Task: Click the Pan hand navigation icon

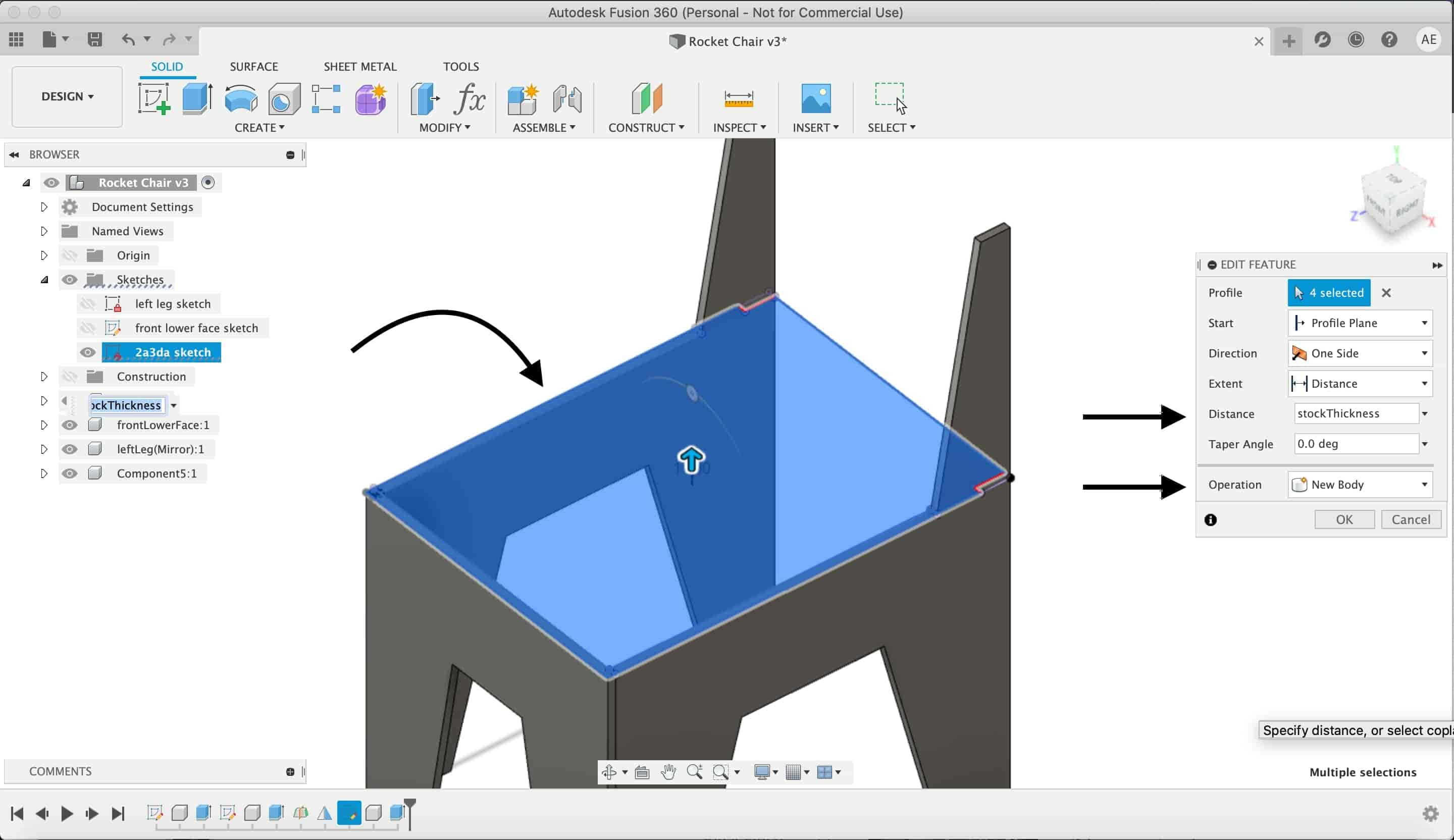Action: 669,772
